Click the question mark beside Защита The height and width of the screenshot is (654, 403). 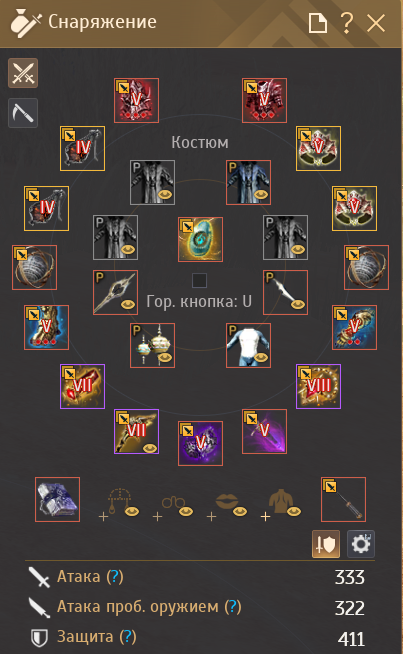click(128, 637)
